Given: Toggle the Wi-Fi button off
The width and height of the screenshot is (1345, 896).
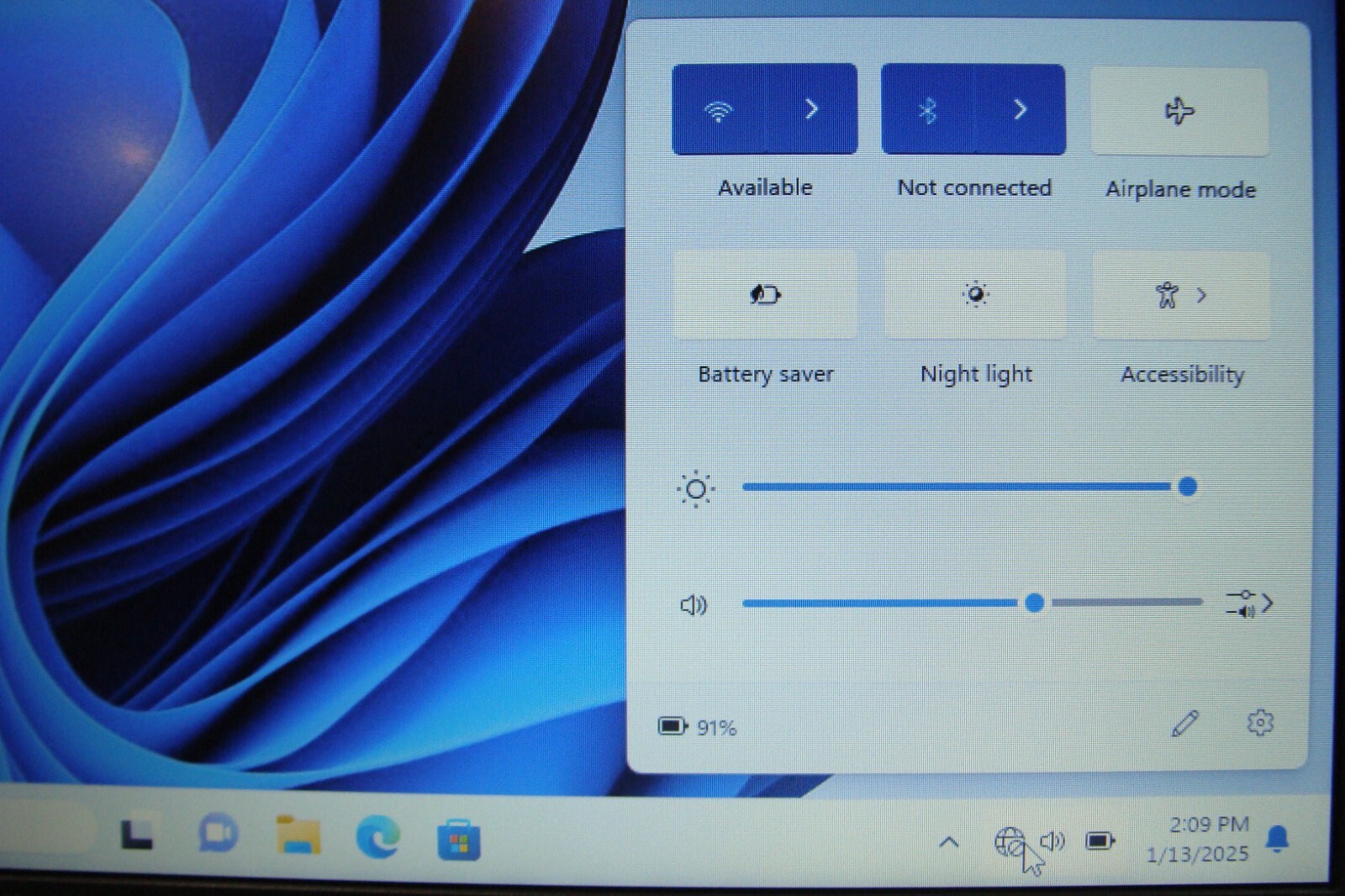Looking at the screenshot, I should (x=719, y=109).
